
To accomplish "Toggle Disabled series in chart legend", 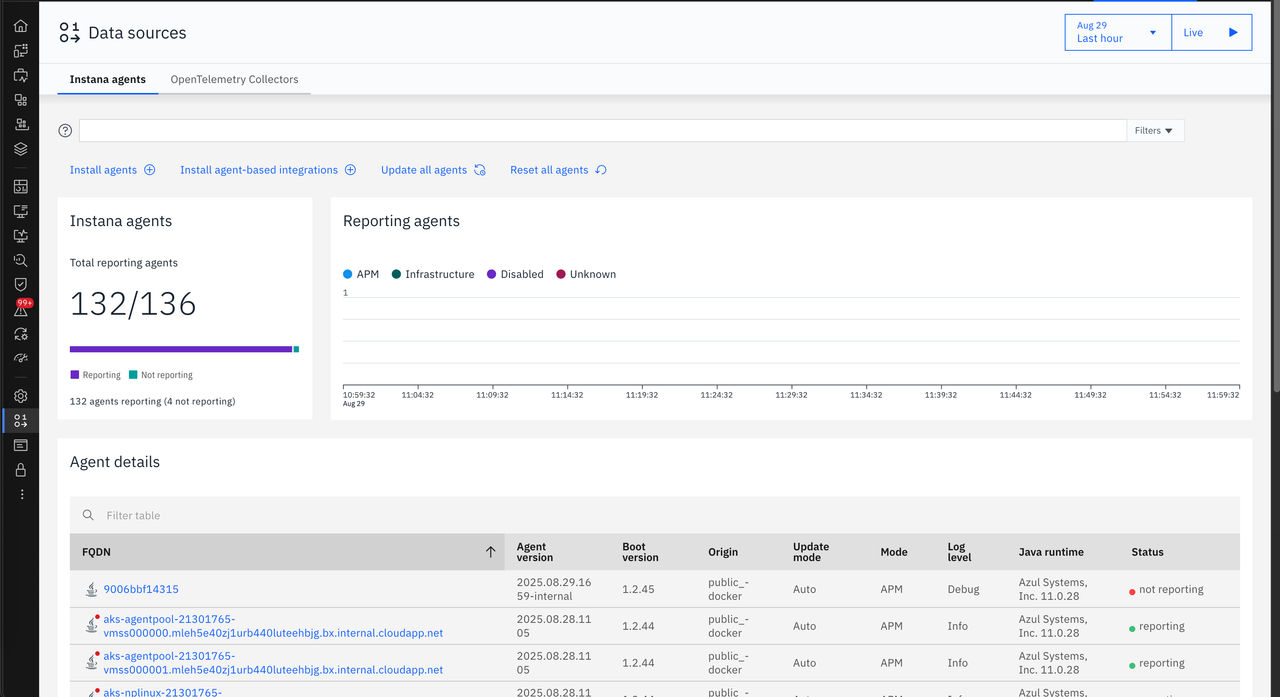I will (515, 274).
